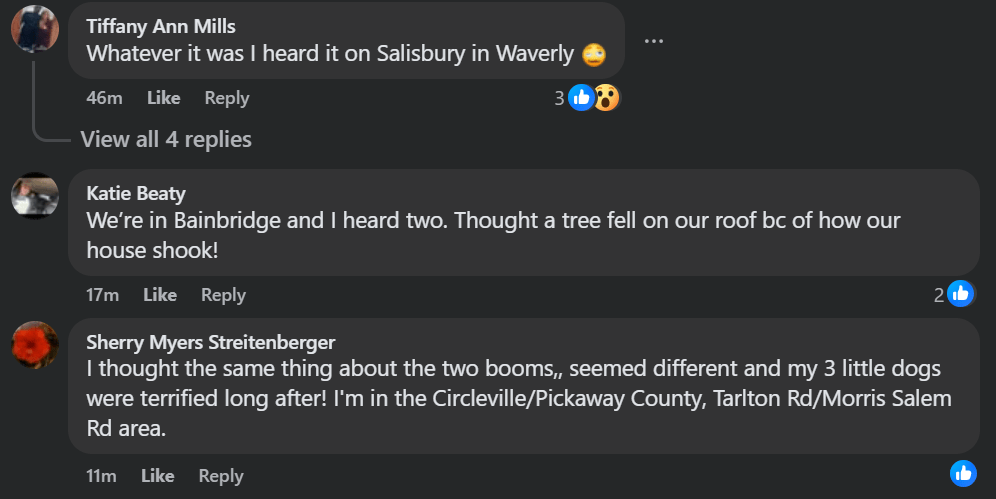This screenshot has height=499, width=996.
Task: Expand View all 4 replies
Action: click(x=166, y=139)
